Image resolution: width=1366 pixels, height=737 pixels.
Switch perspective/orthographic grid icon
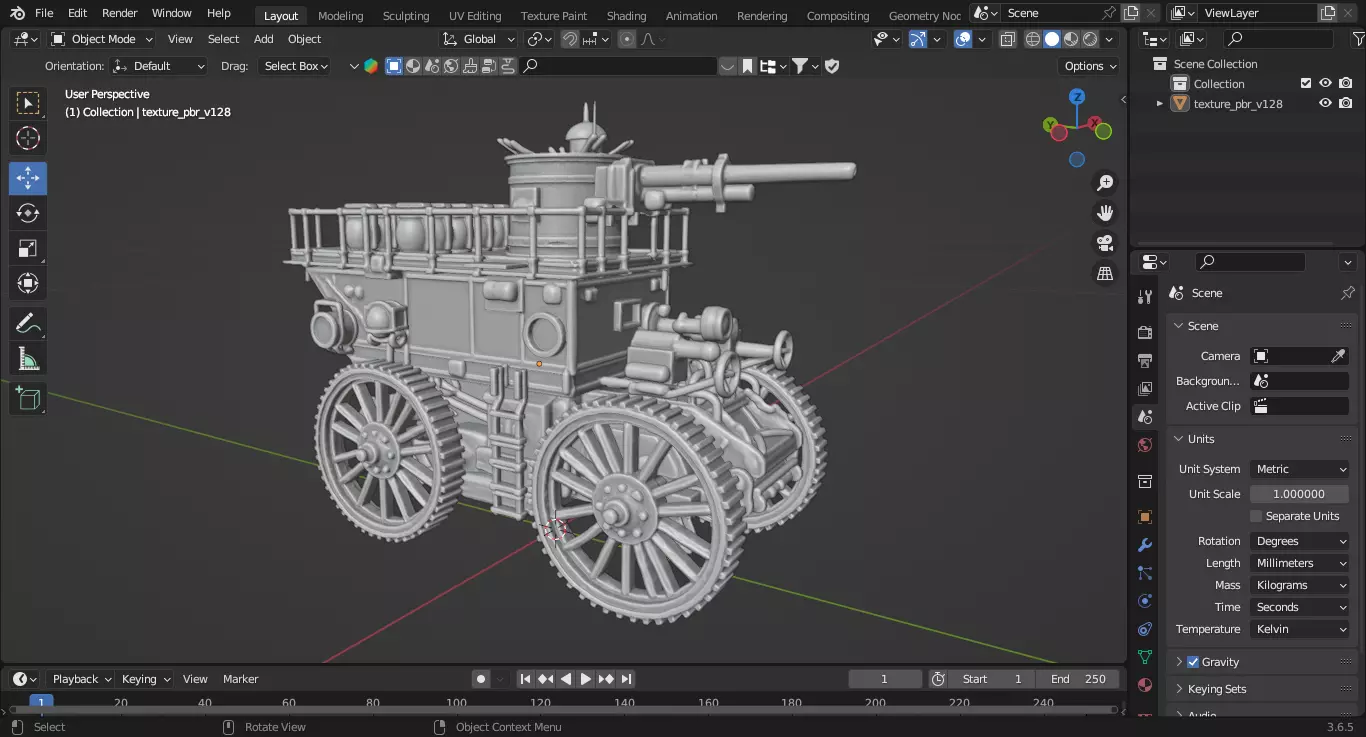coord(1105,273)
